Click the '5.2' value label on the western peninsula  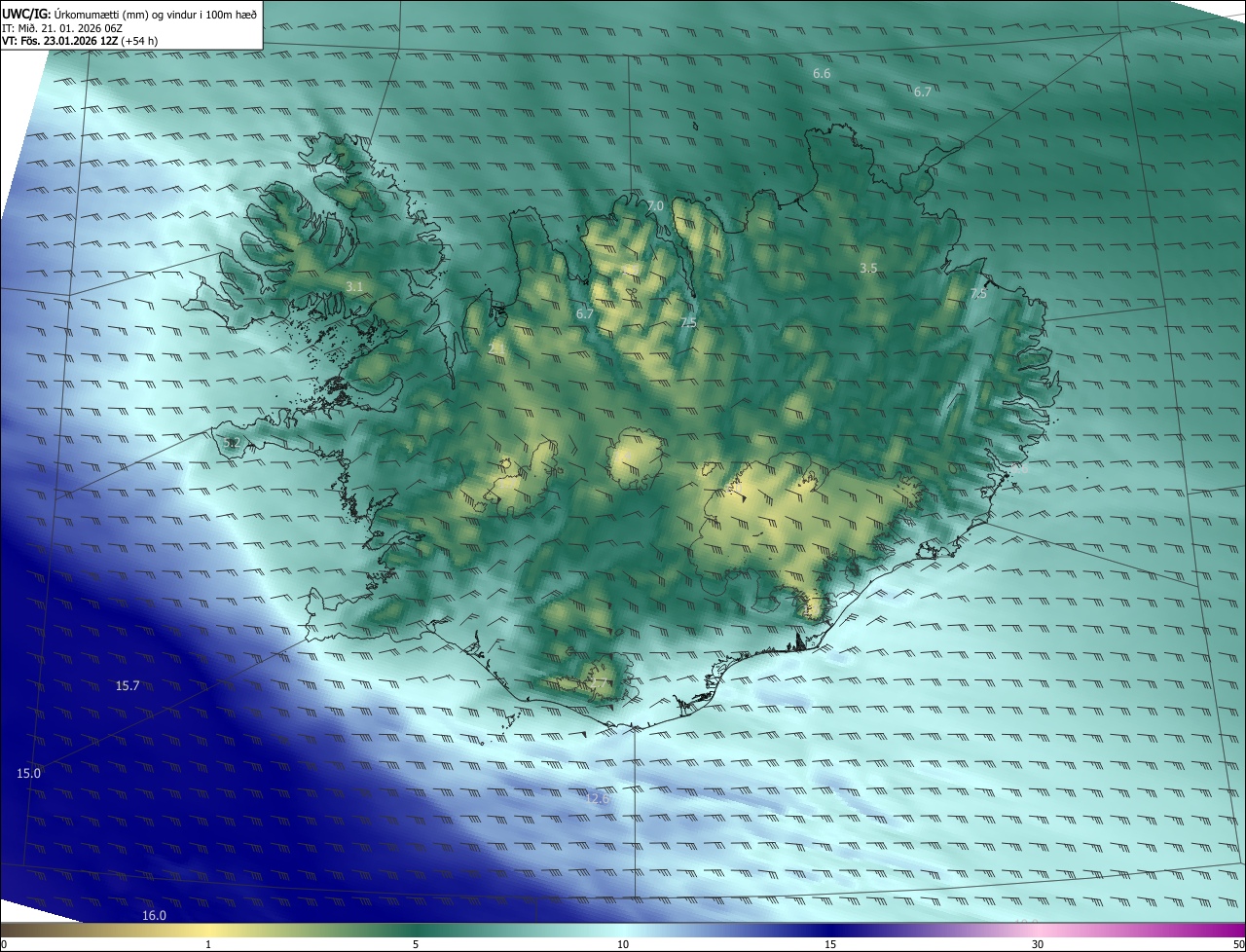point(232,443)
